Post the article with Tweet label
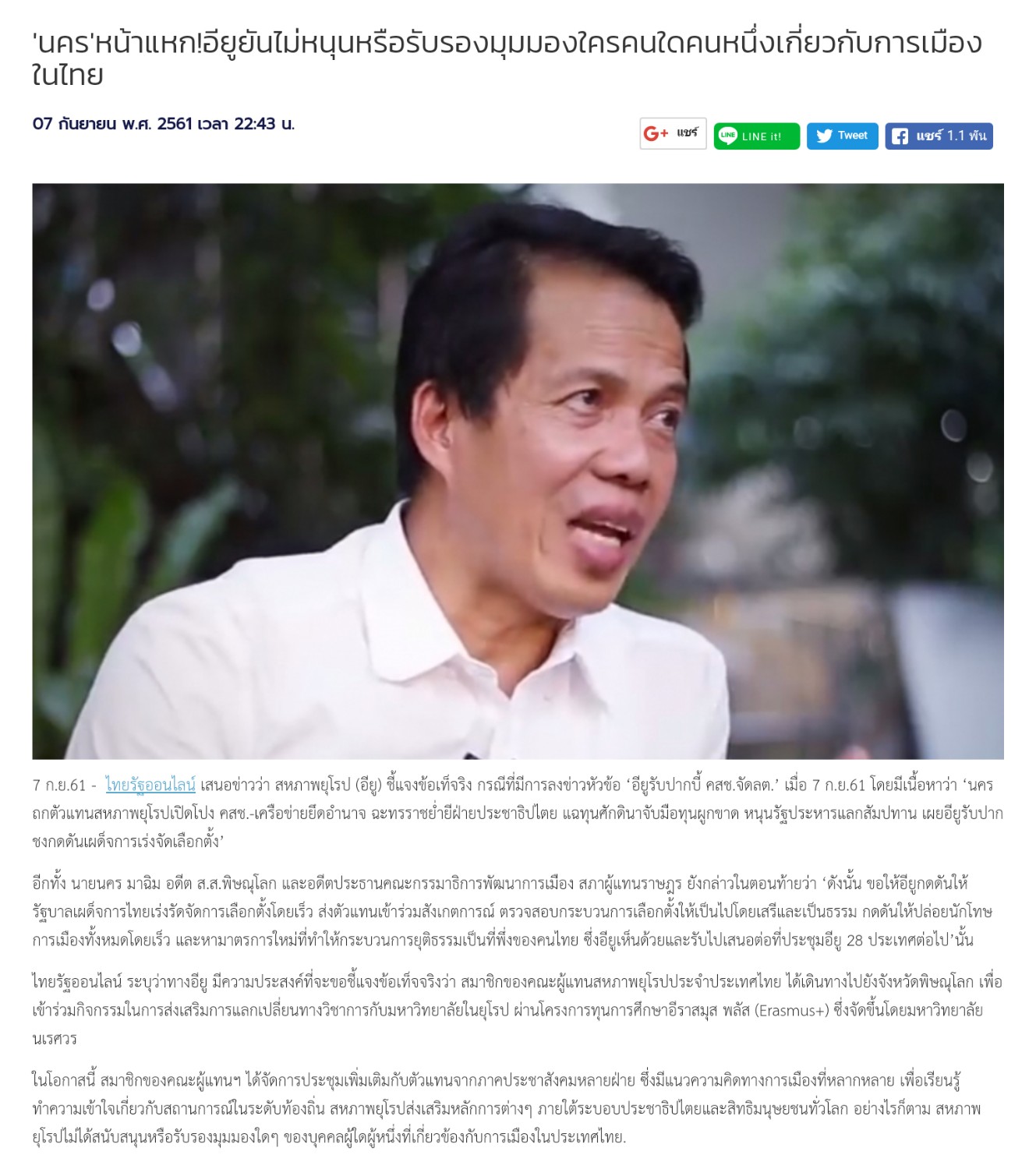 tap(852, 136)
